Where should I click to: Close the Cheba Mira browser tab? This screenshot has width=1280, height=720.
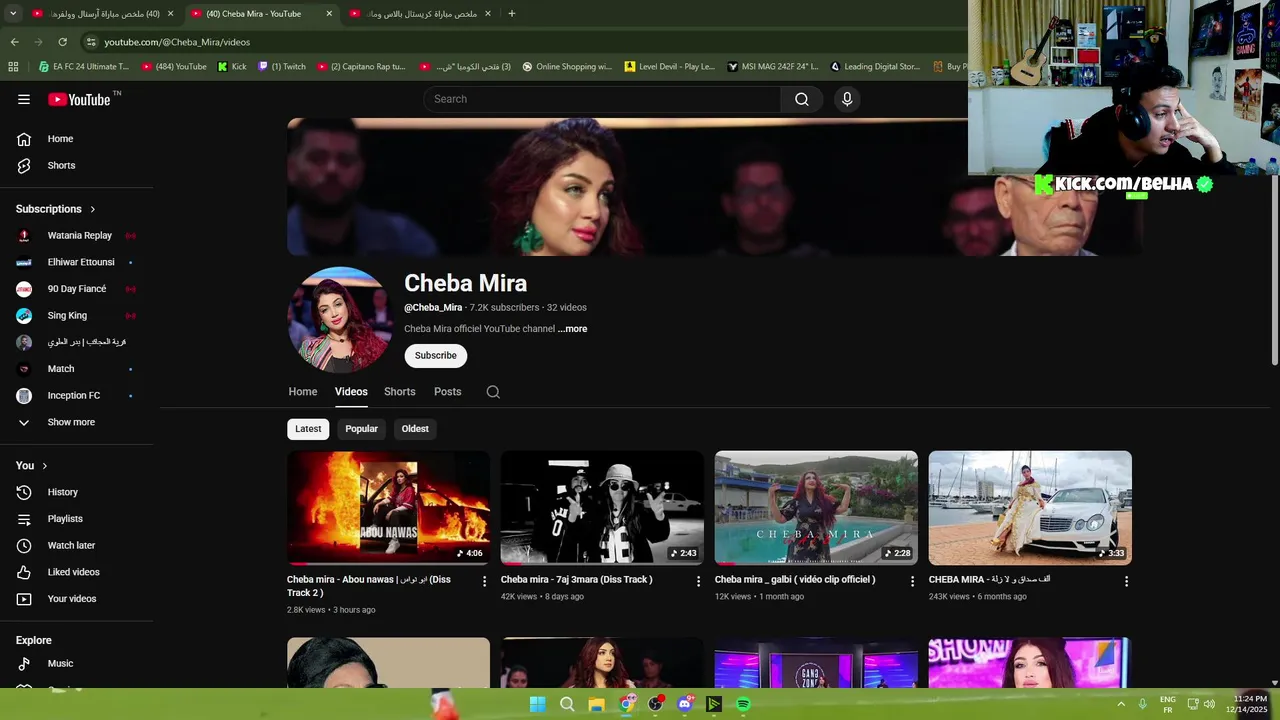[x=329, y=14]
